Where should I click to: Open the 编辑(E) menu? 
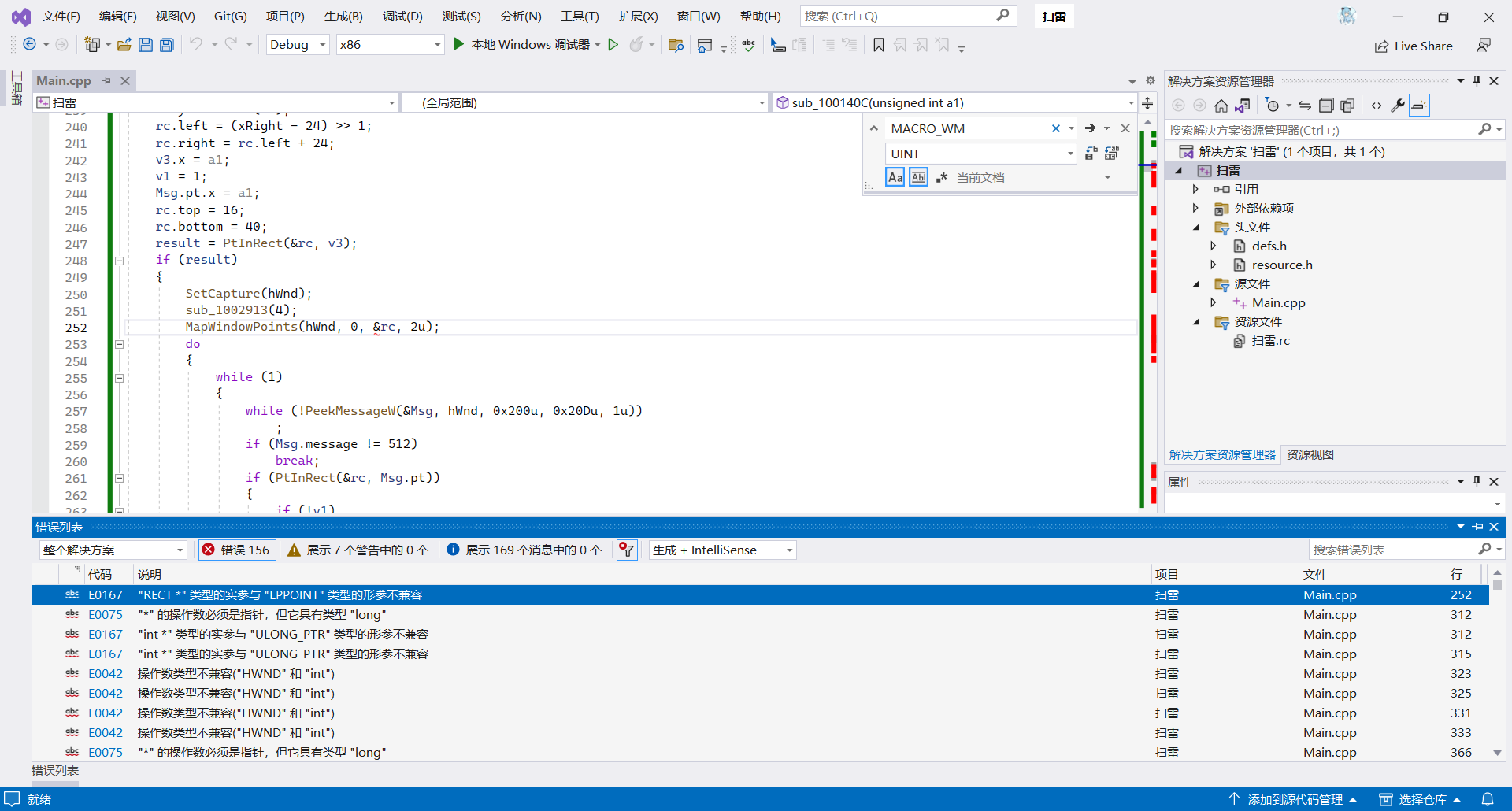tap(118, 17)
